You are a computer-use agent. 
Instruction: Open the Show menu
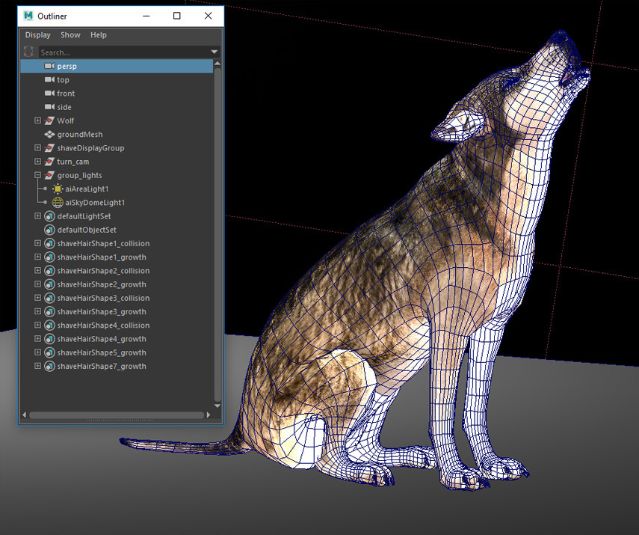pyautogui.click(x=70, y=35)
